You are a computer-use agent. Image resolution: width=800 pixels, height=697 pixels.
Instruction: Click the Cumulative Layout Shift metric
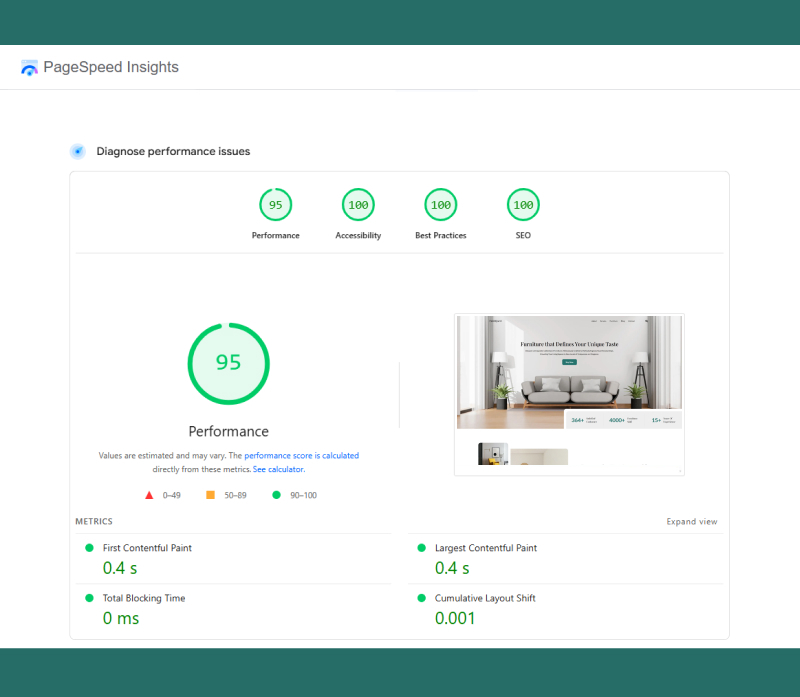[484, 598]
